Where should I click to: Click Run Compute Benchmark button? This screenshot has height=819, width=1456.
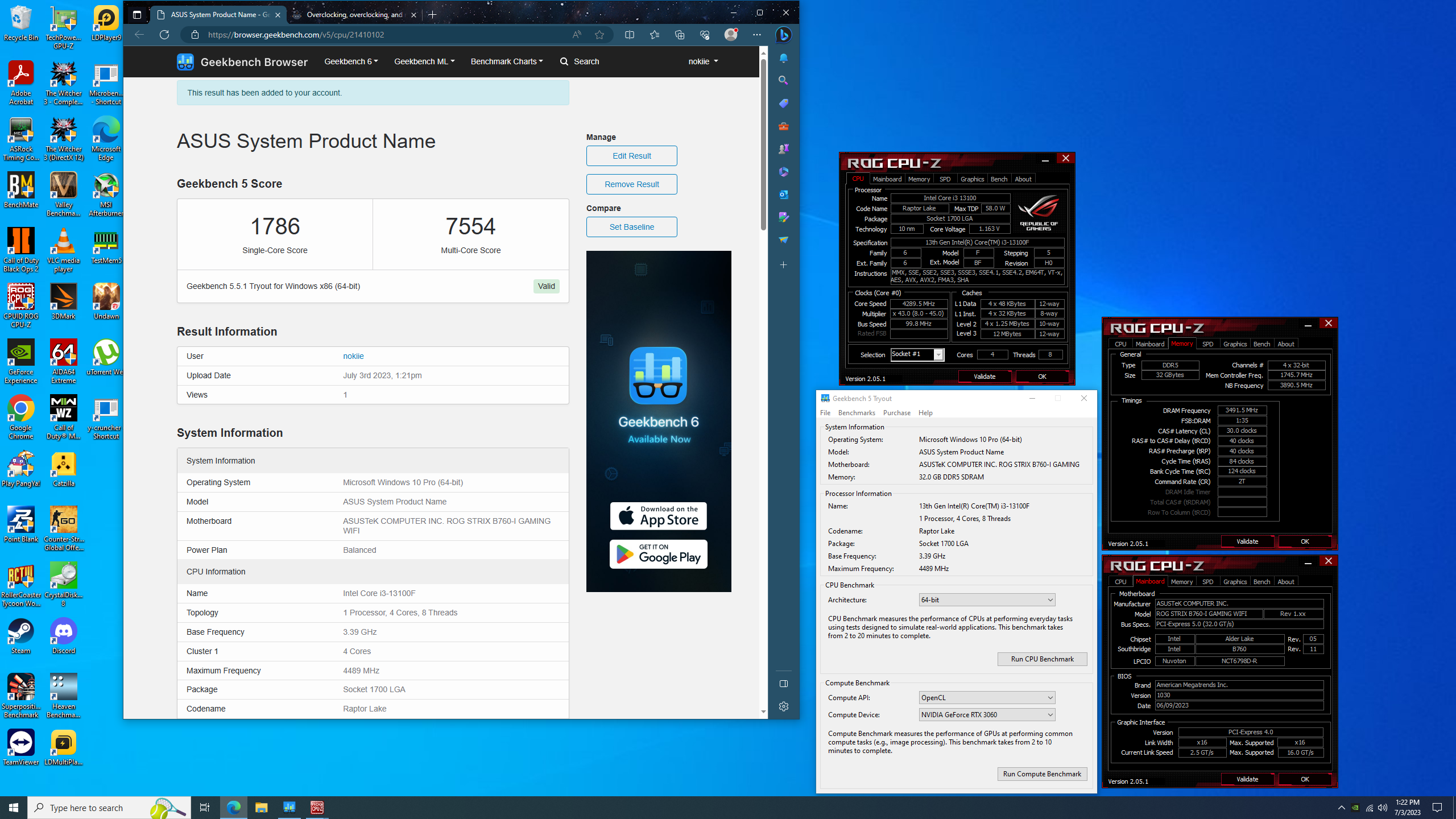tap(1042, 774)
